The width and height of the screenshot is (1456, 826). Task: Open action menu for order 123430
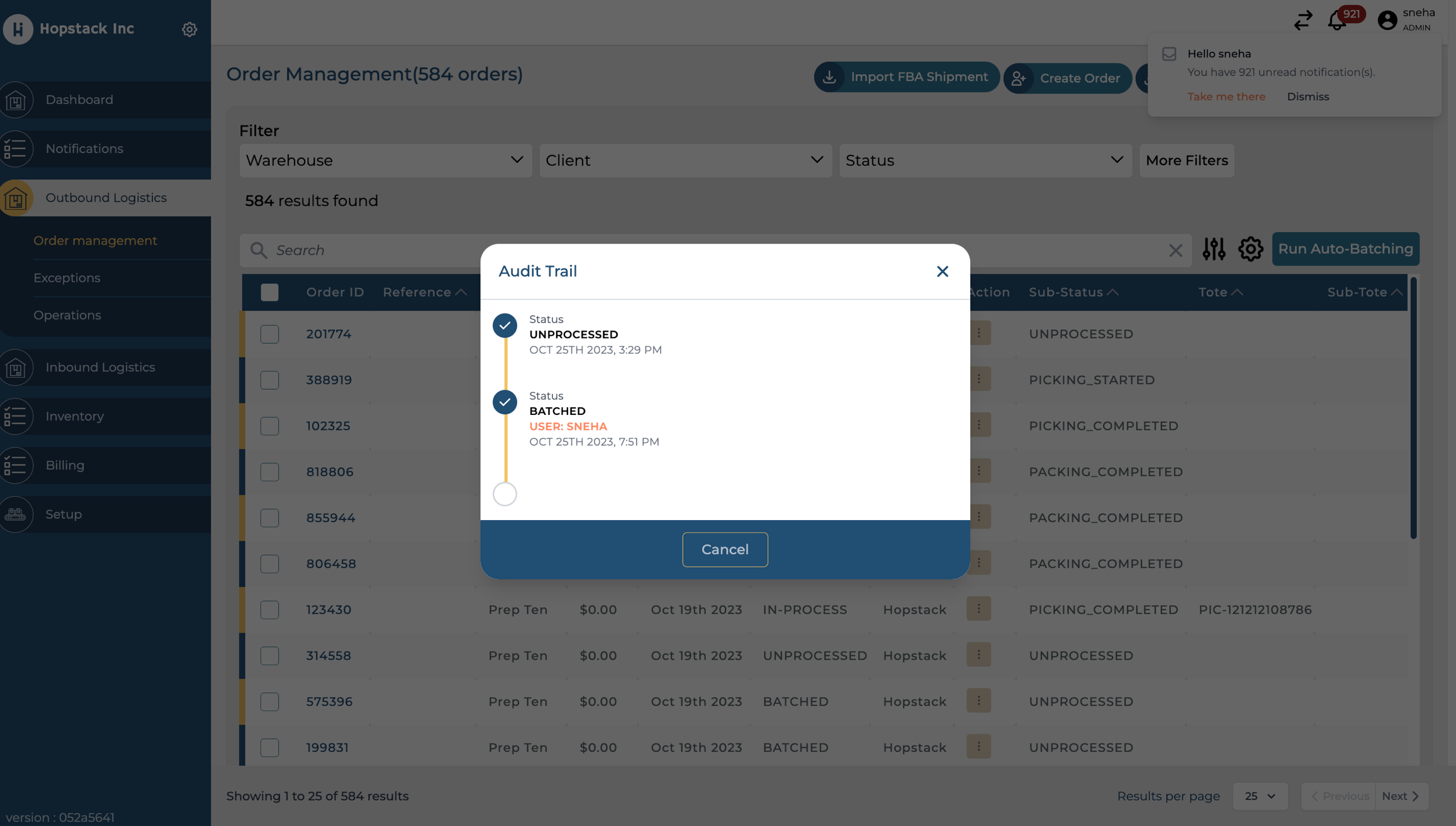pos(978,609)
